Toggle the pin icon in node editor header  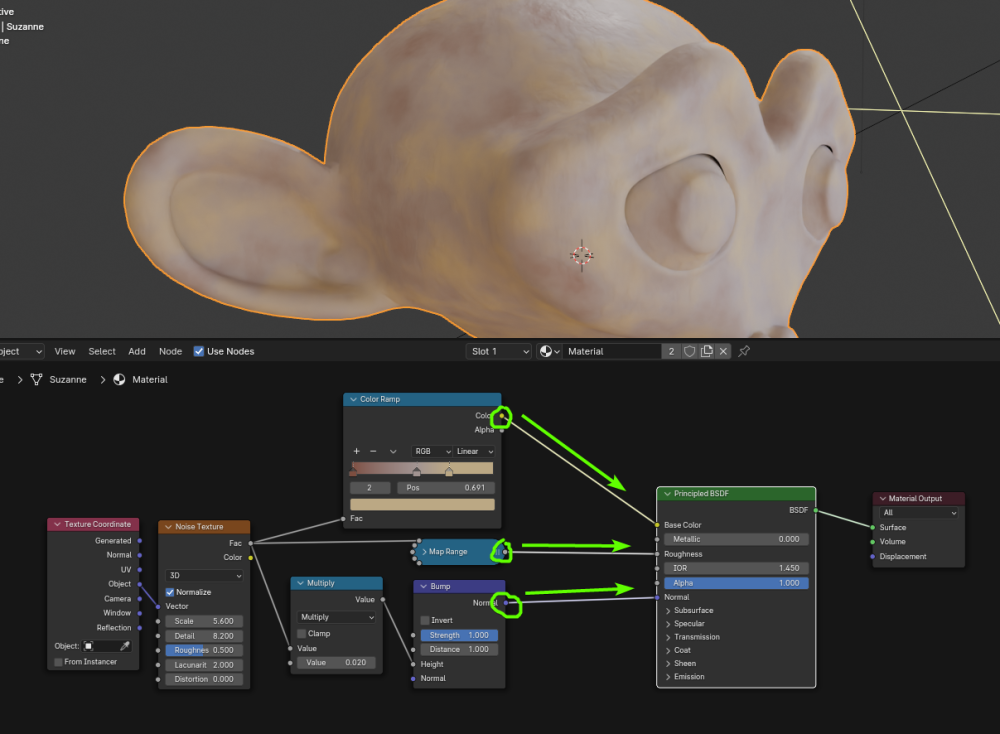click(x=743, y=351)
